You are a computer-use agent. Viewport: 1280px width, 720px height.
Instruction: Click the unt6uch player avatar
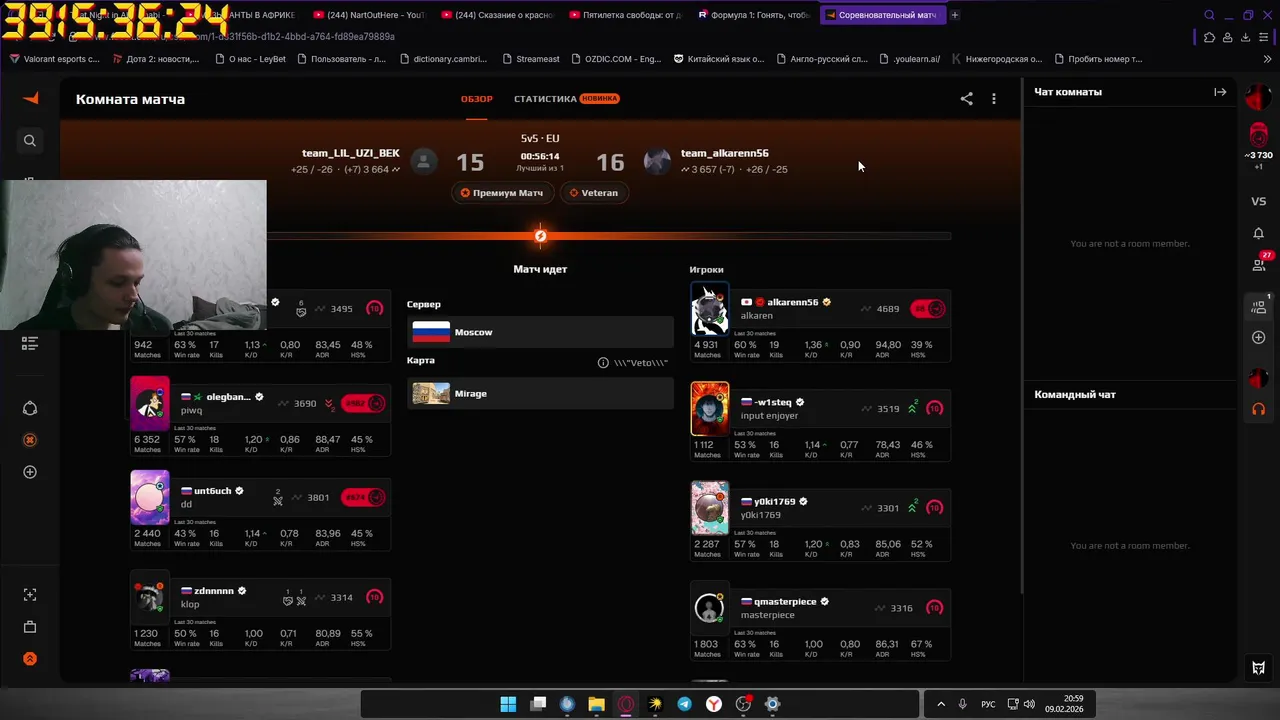[150, 497]
